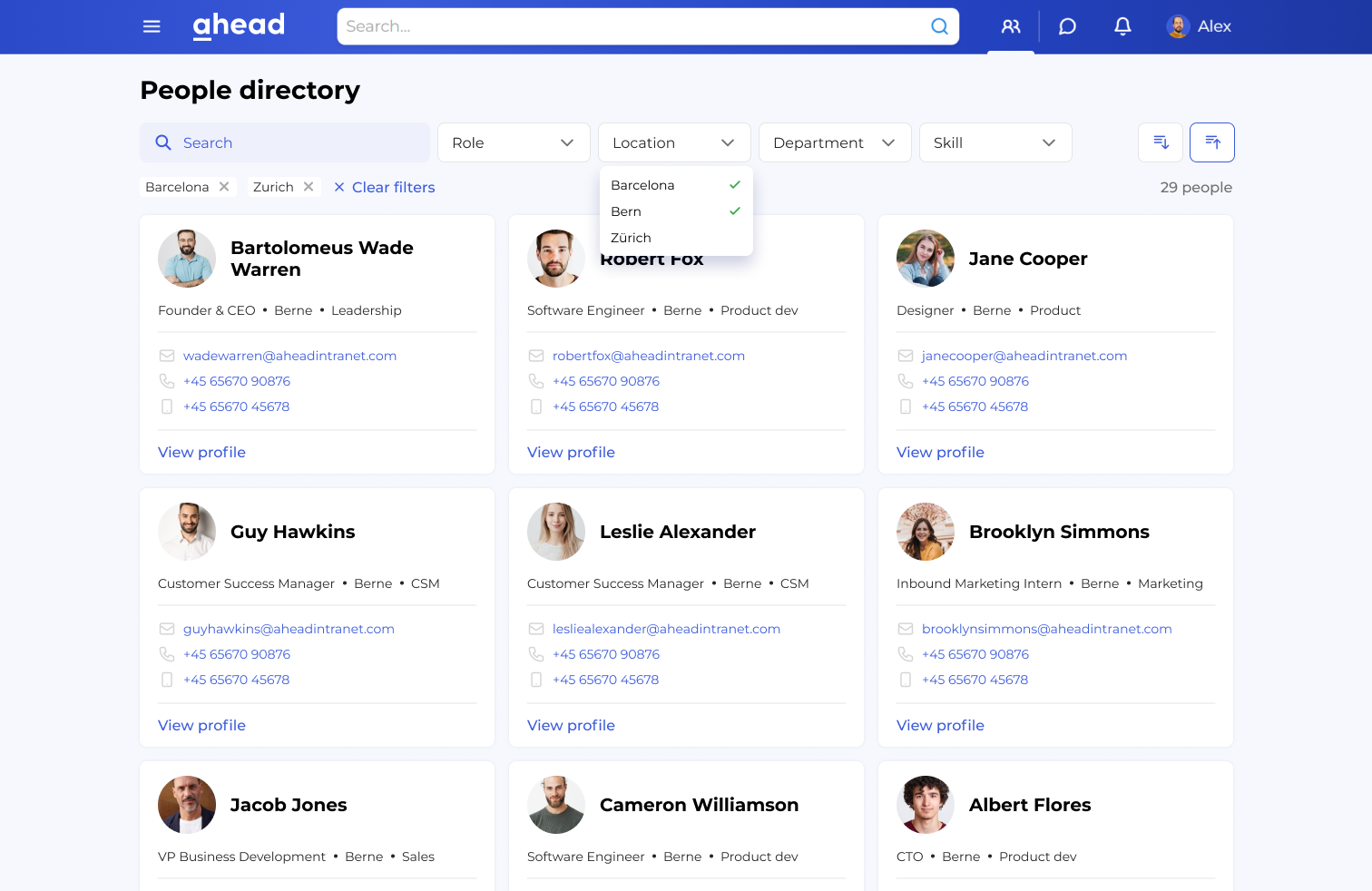Click the search magnifier in the top bar
Screen dimensions: 1372x891
pos(939,26)
